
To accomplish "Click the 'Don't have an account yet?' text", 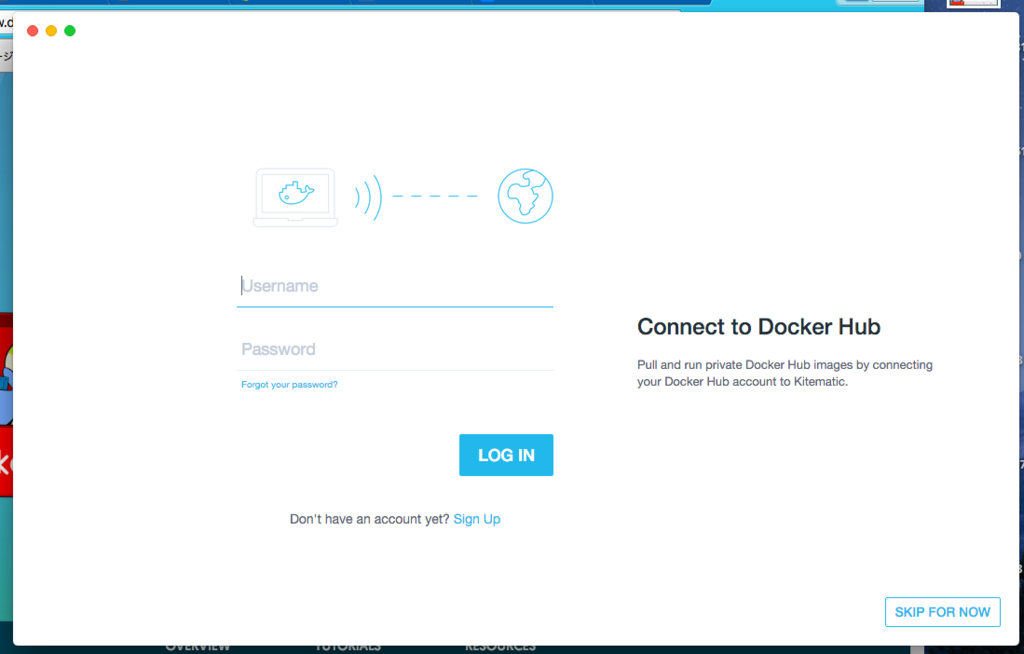I will (x=370, y=519).
